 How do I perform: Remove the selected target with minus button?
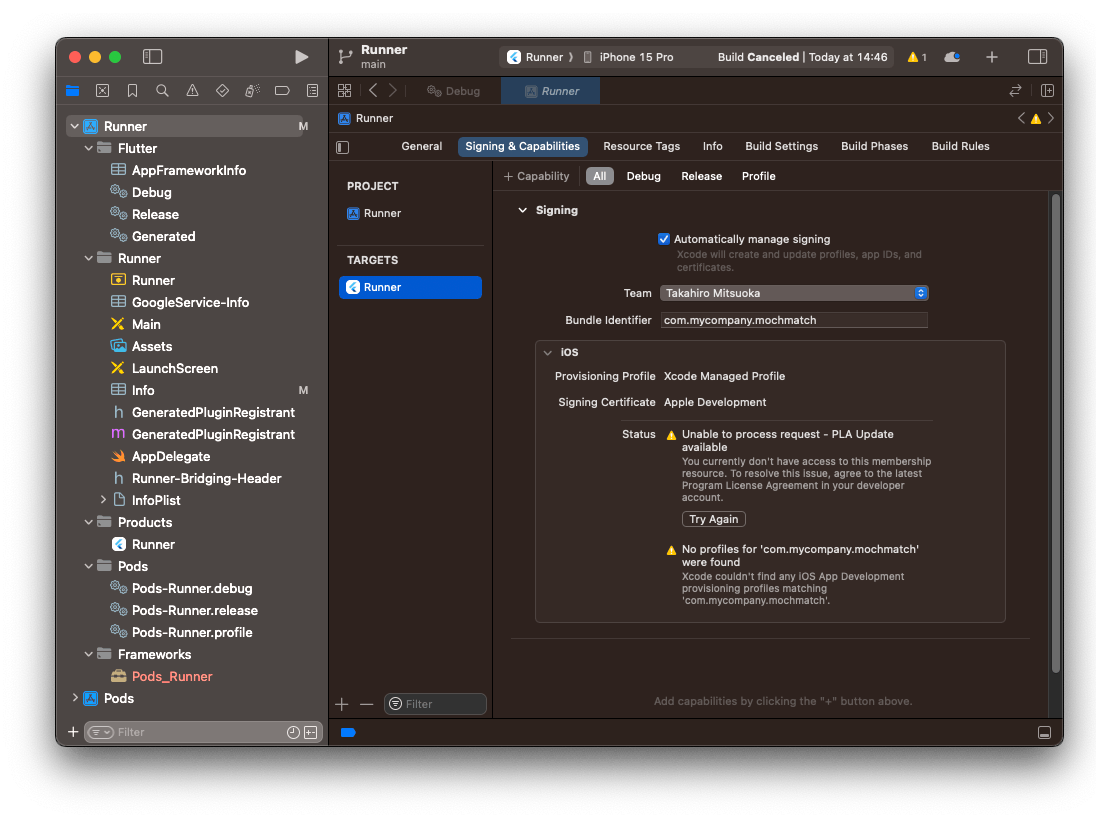(367, 704)
